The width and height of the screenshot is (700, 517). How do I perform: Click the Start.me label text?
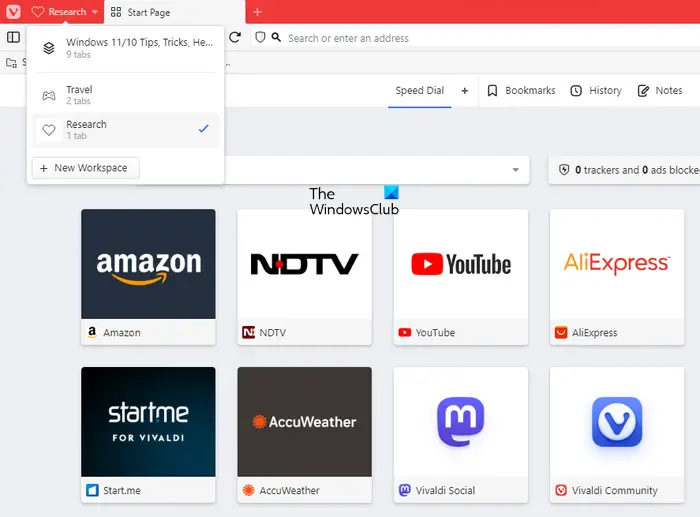pyautogui.click(x=122, y=491)
